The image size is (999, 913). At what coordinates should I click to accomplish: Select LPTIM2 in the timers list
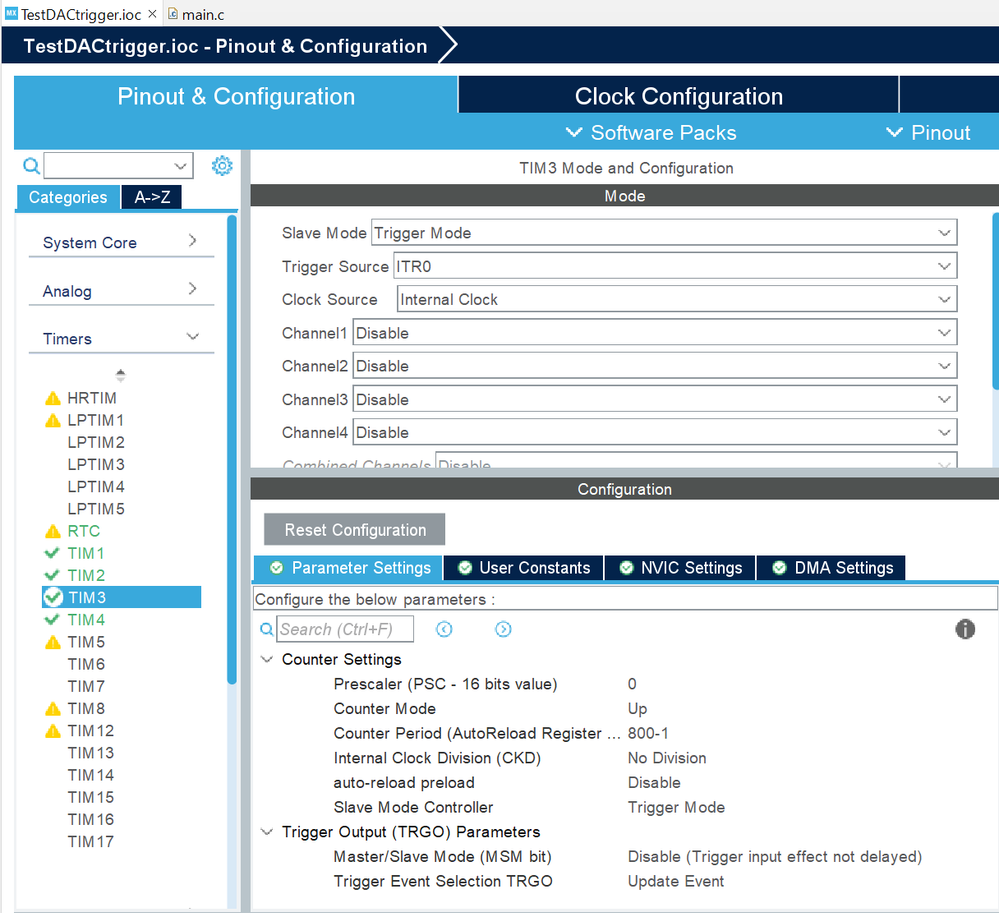pos(96,442)
